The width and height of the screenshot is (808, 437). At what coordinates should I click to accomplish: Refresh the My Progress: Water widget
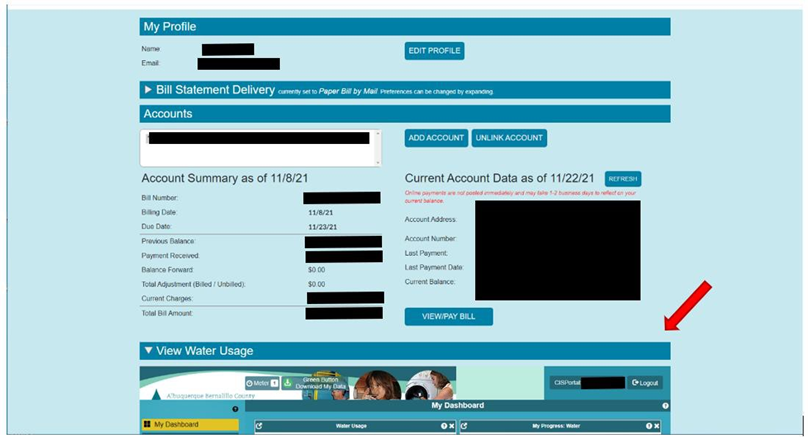(464, 426)
